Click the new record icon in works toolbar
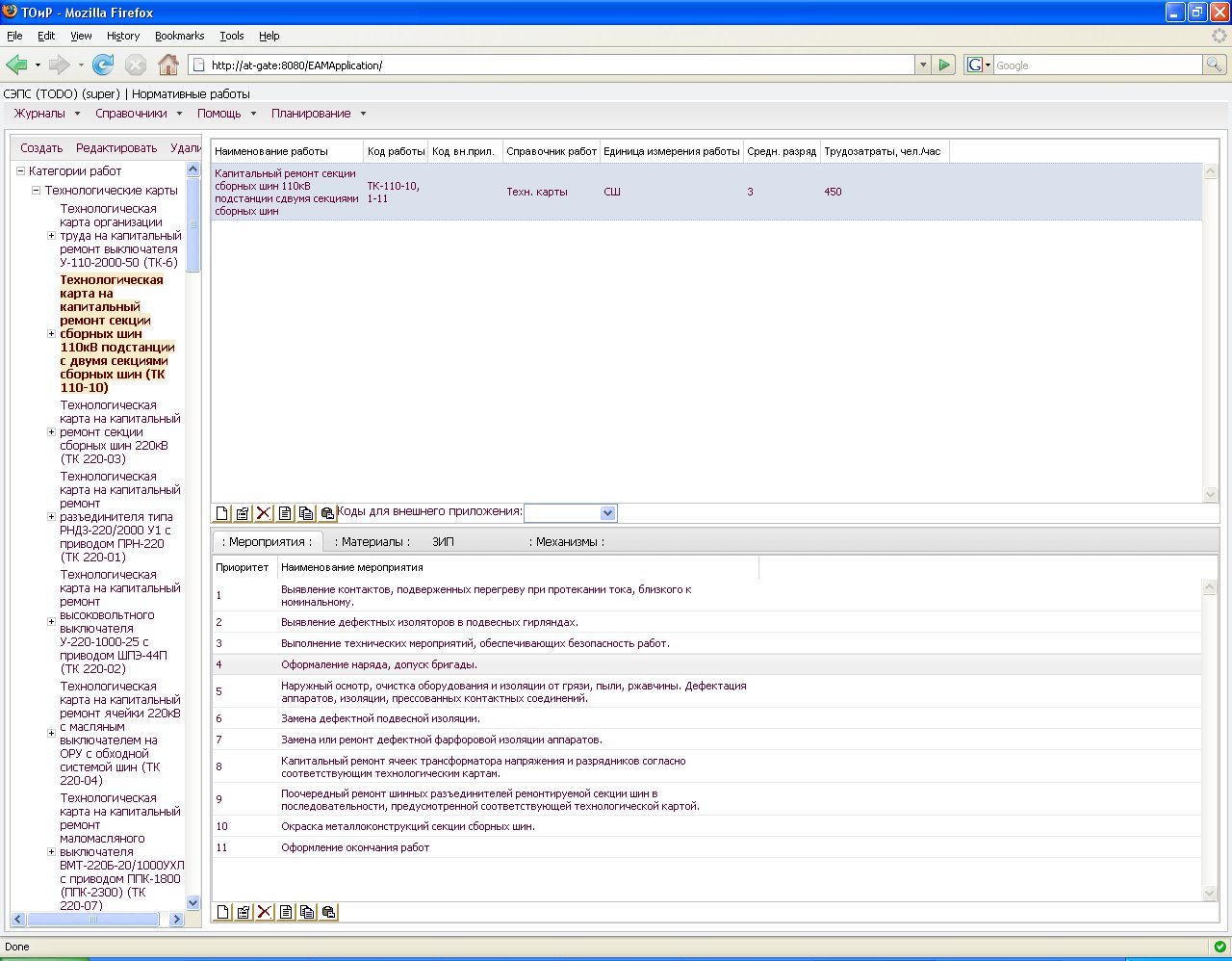The width and height of the screenshot is (1232, 961). click(222, 513)
